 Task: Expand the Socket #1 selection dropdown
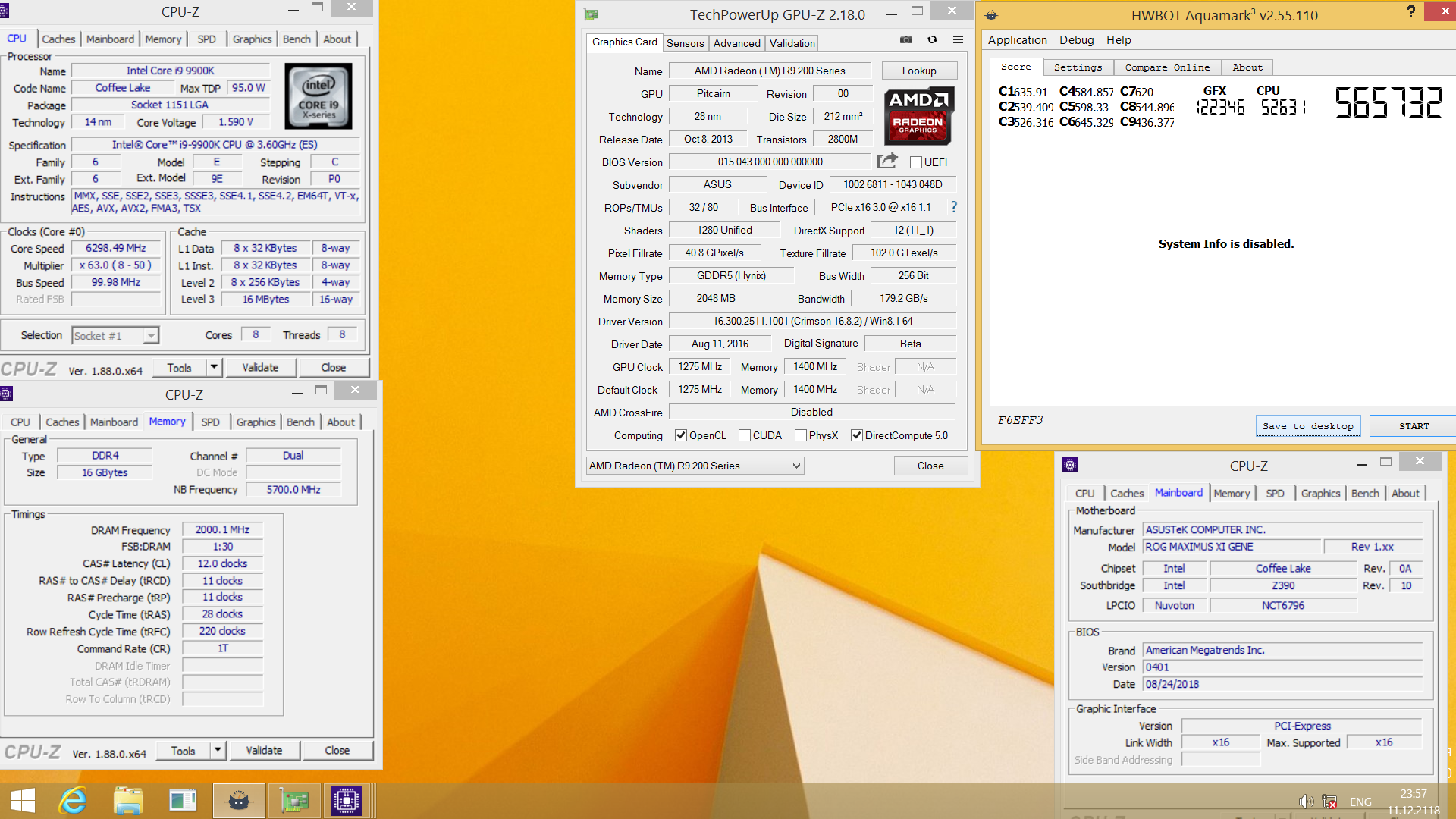(151, 336)
